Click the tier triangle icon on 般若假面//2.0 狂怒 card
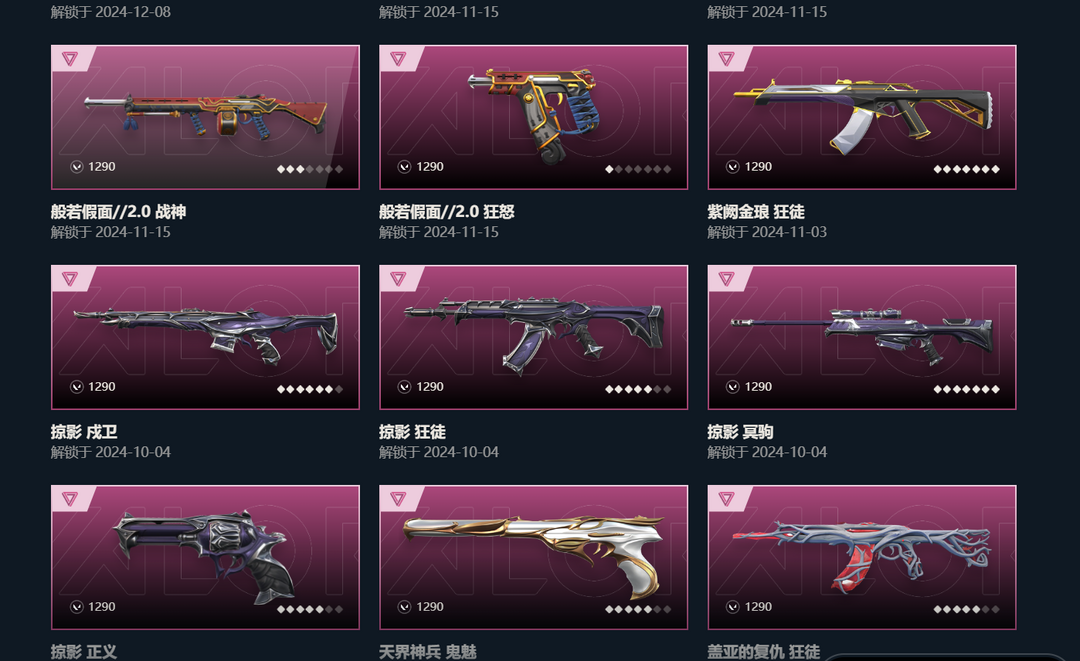The width and height of the screenshot is (1080, 661). point(398,59)
